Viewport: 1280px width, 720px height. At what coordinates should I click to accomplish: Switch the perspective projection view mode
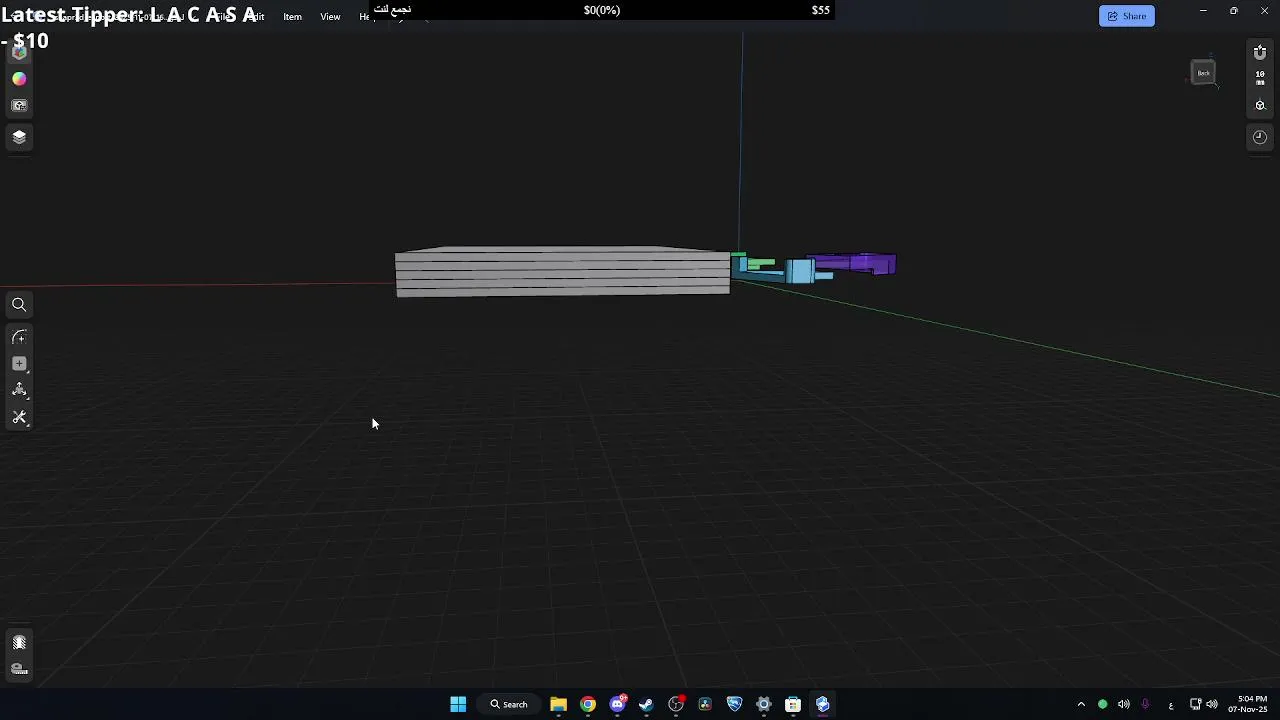1260,105
